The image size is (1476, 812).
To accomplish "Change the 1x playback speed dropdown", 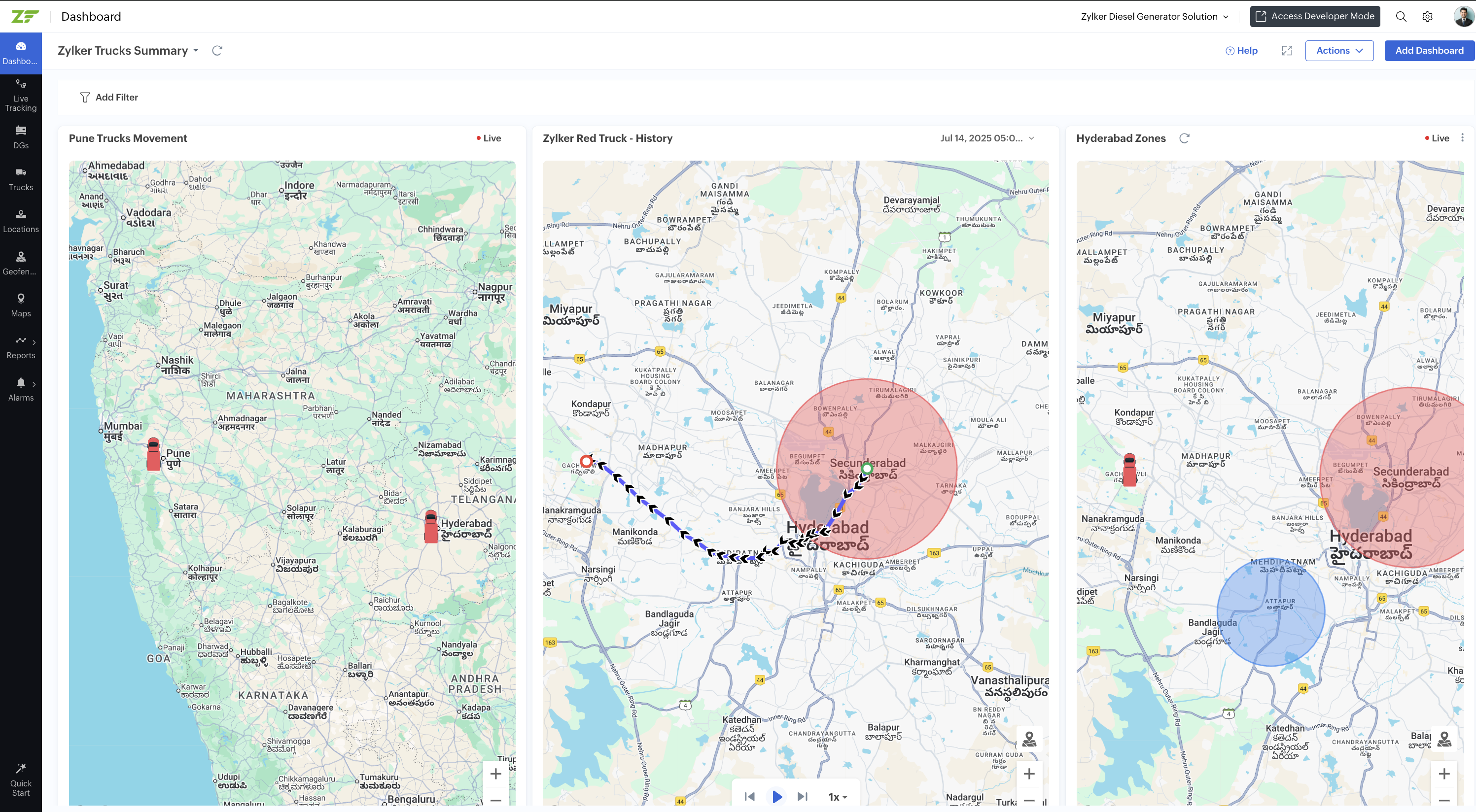I will [838, 797].
